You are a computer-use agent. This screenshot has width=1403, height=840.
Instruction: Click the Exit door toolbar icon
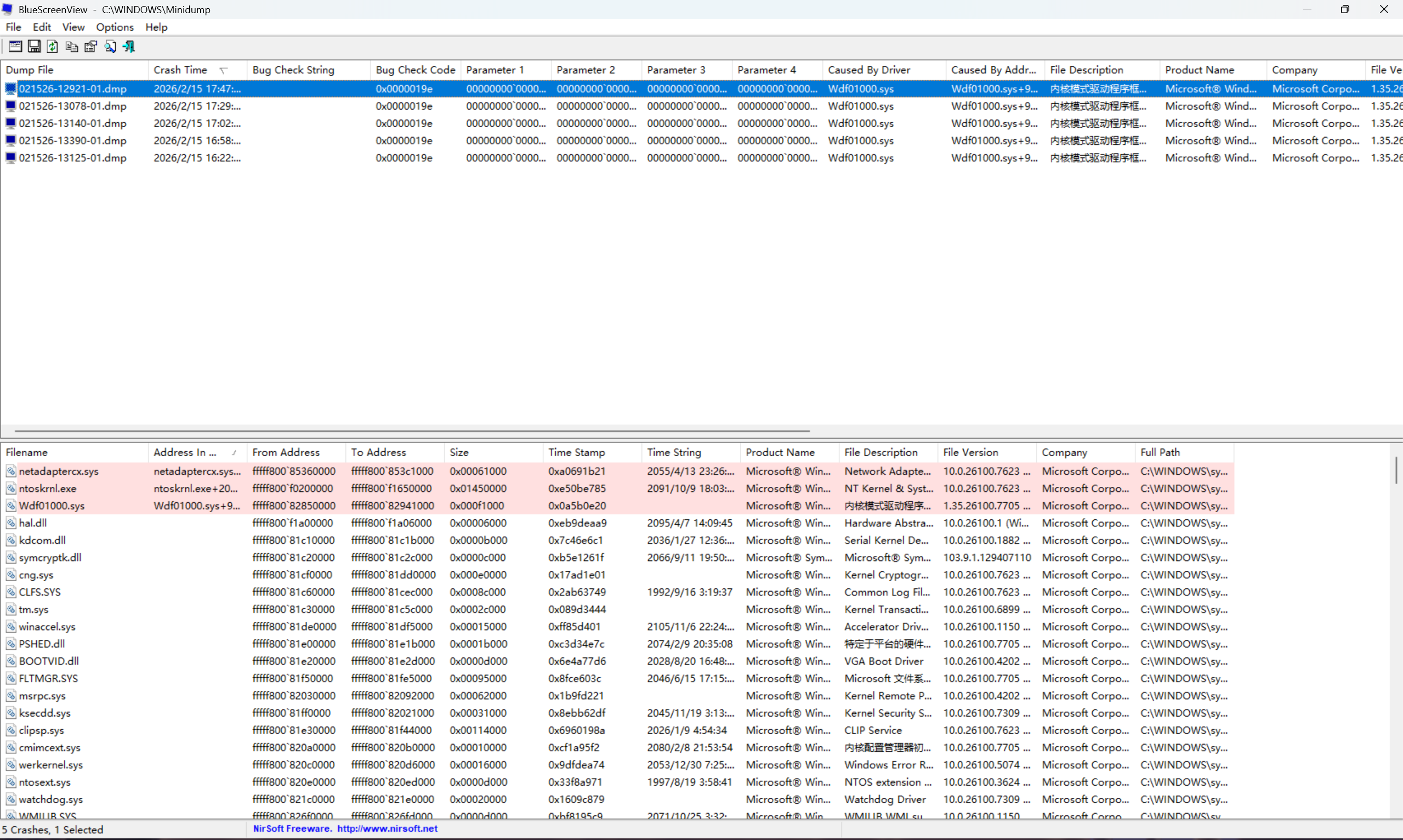129,47
